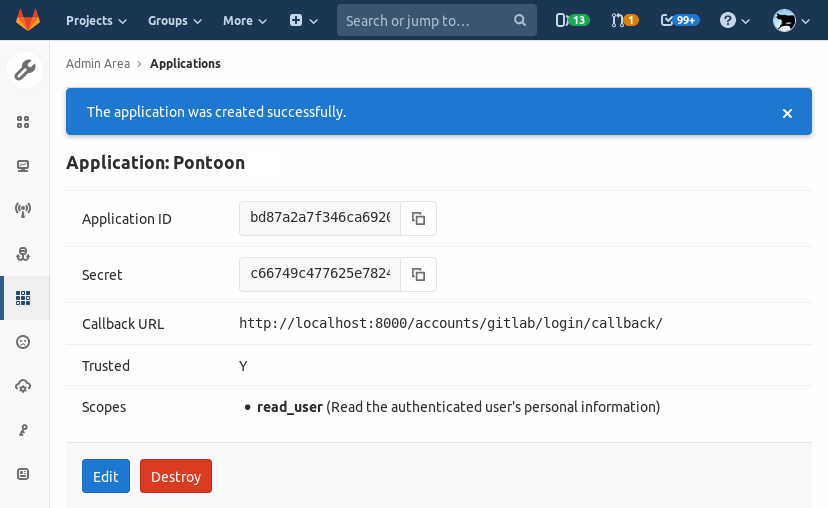Open the GitLab logo home link
The image size is (828, 508).
click(x=27, y=20)
